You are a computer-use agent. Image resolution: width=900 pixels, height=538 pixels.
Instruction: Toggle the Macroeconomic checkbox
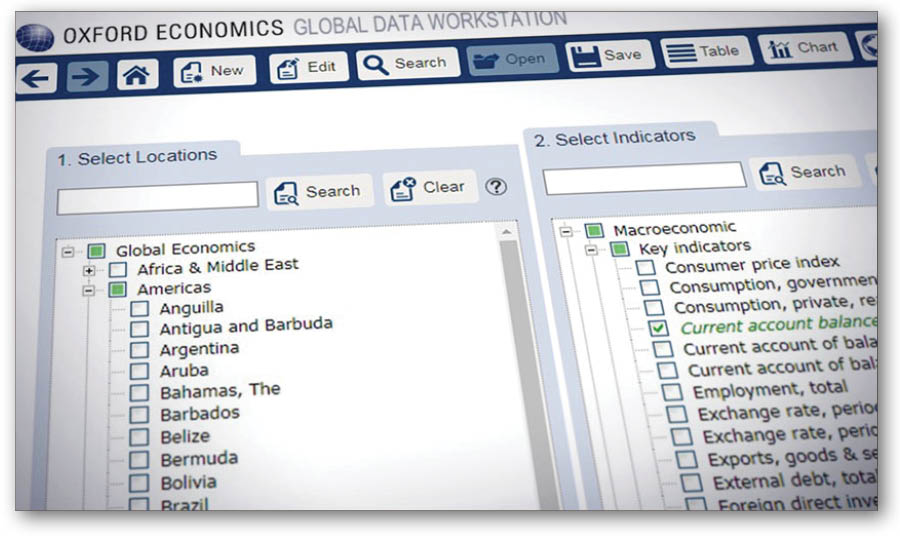coord(594,231)
